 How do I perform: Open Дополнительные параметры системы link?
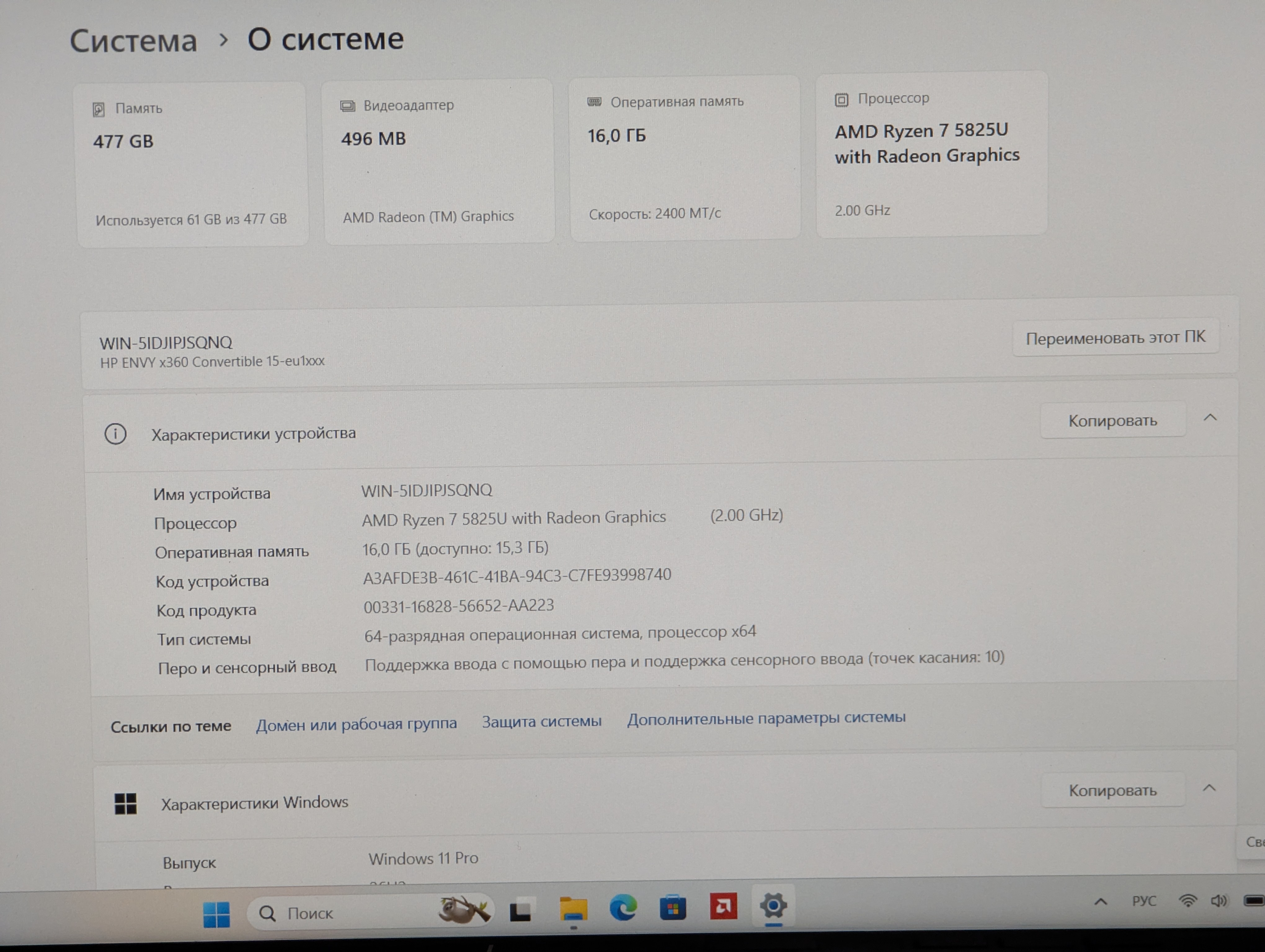point(766,718)
